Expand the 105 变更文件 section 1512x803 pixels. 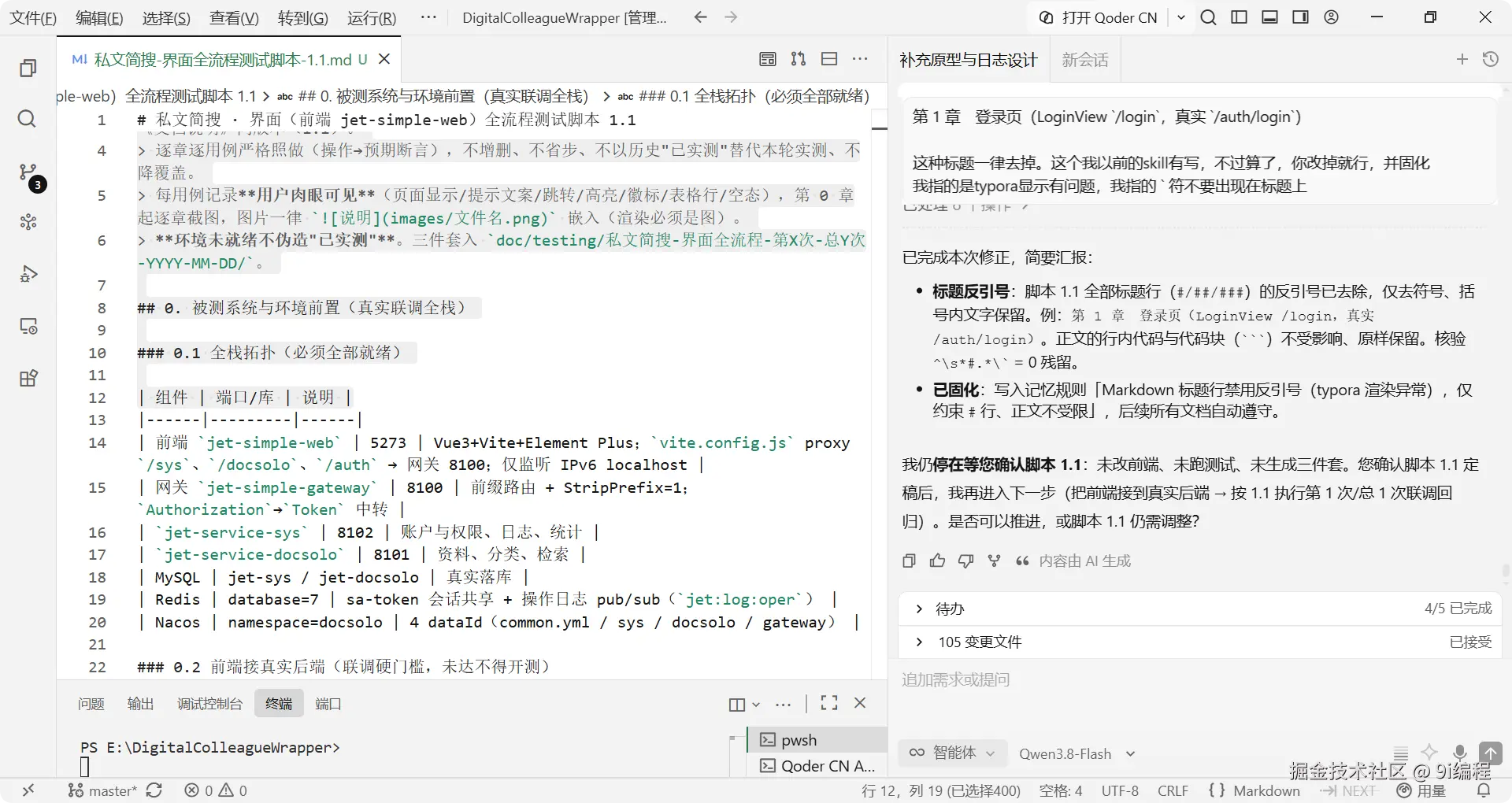click(x=1200, y=642)
